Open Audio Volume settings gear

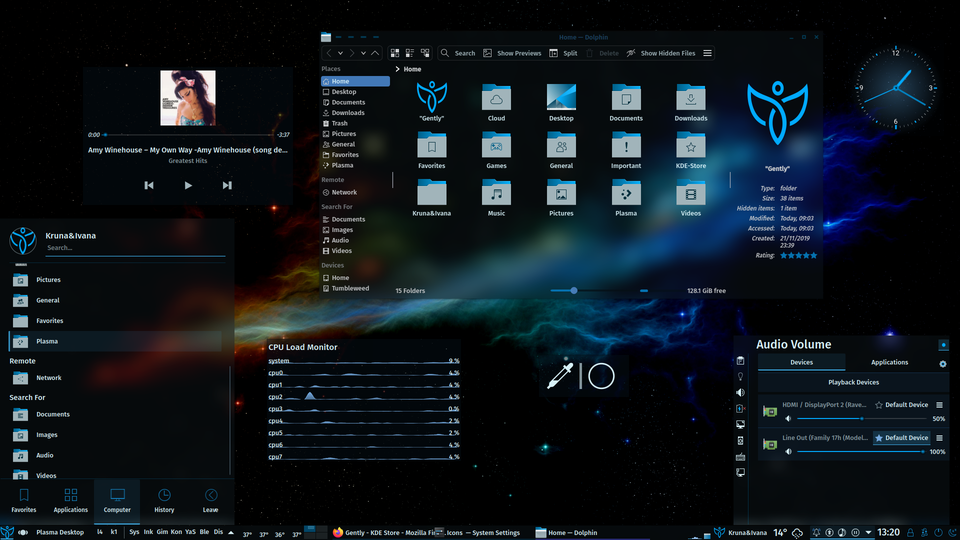[x=942, y=364]
